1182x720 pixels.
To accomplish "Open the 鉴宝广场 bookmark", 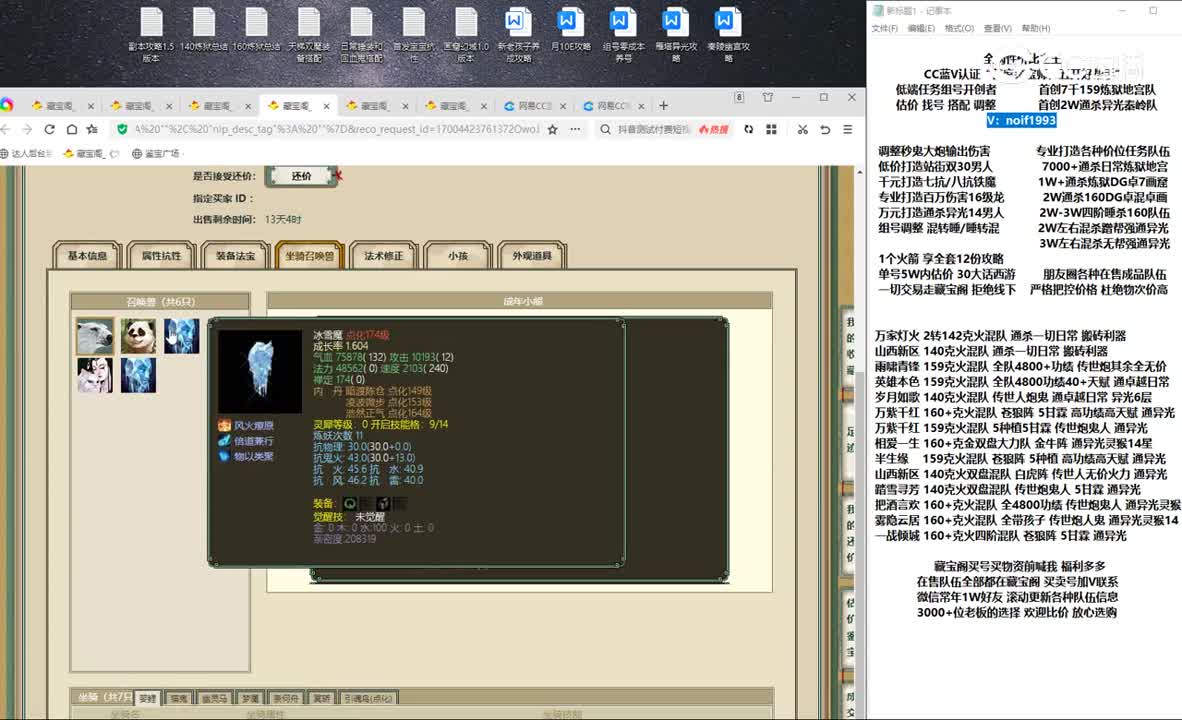I will pyautogui.click(x=156, y=153).
